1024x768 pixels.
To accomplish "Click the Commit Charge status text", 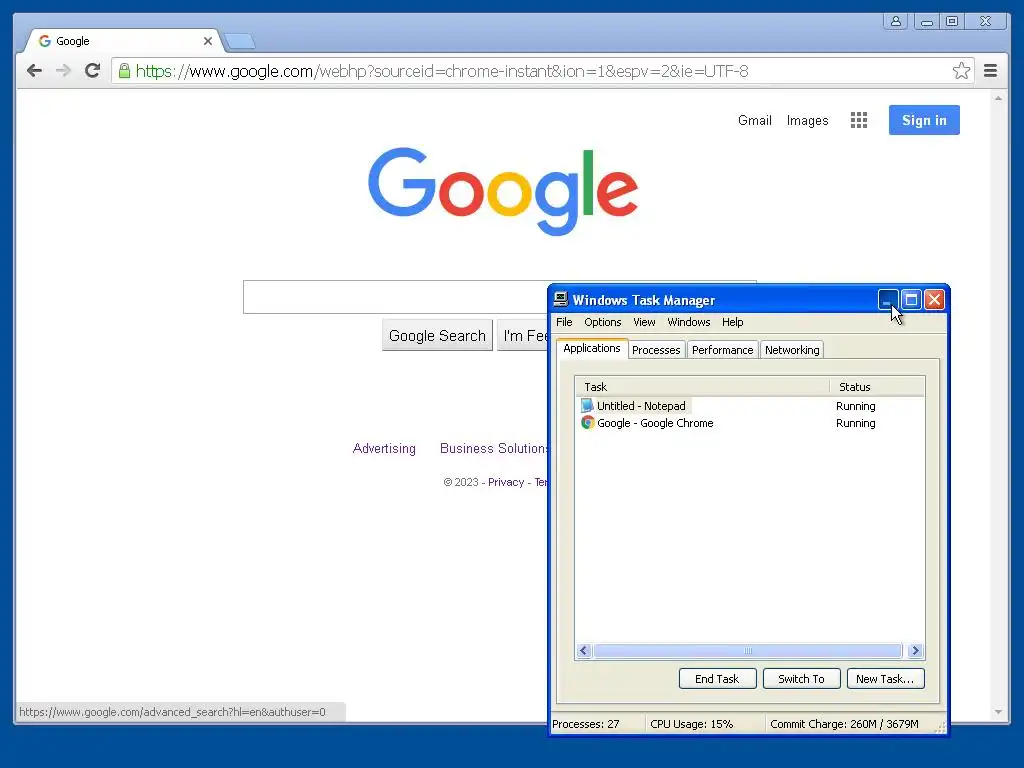I will (x=844, y=724).
